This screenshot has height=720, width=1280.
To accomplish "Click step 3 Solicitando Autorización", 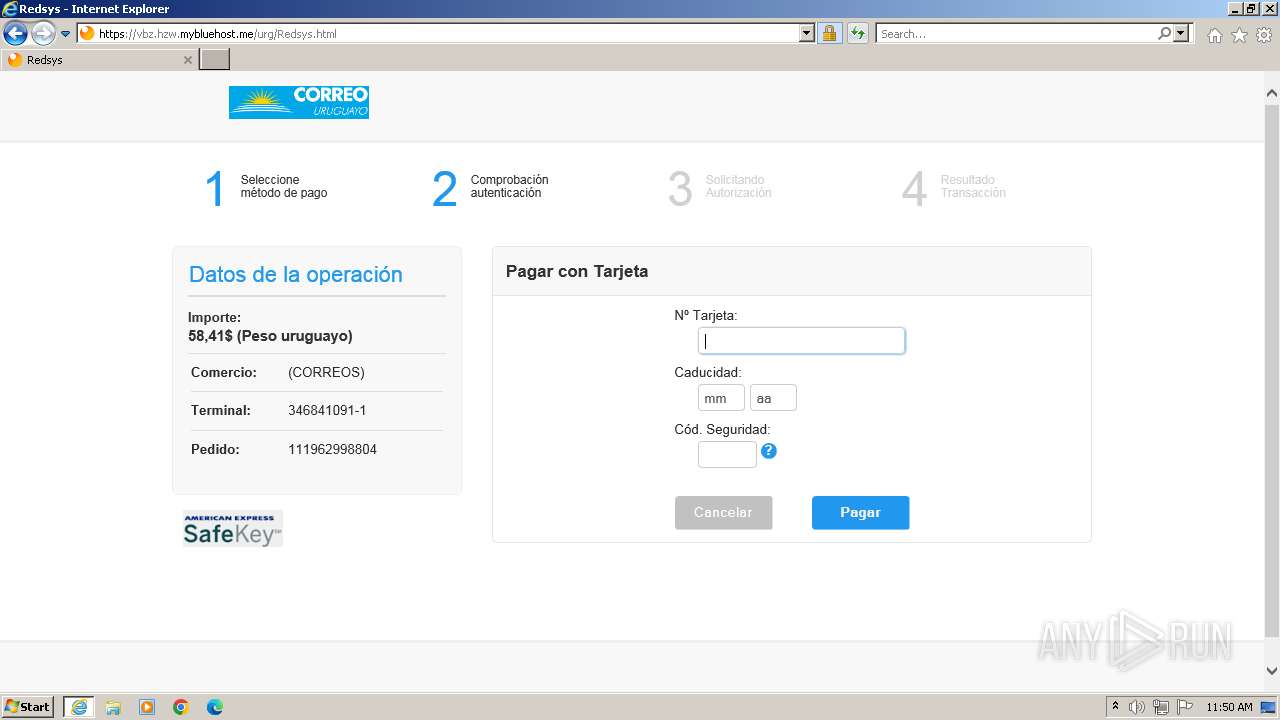I will pos(720,187).
